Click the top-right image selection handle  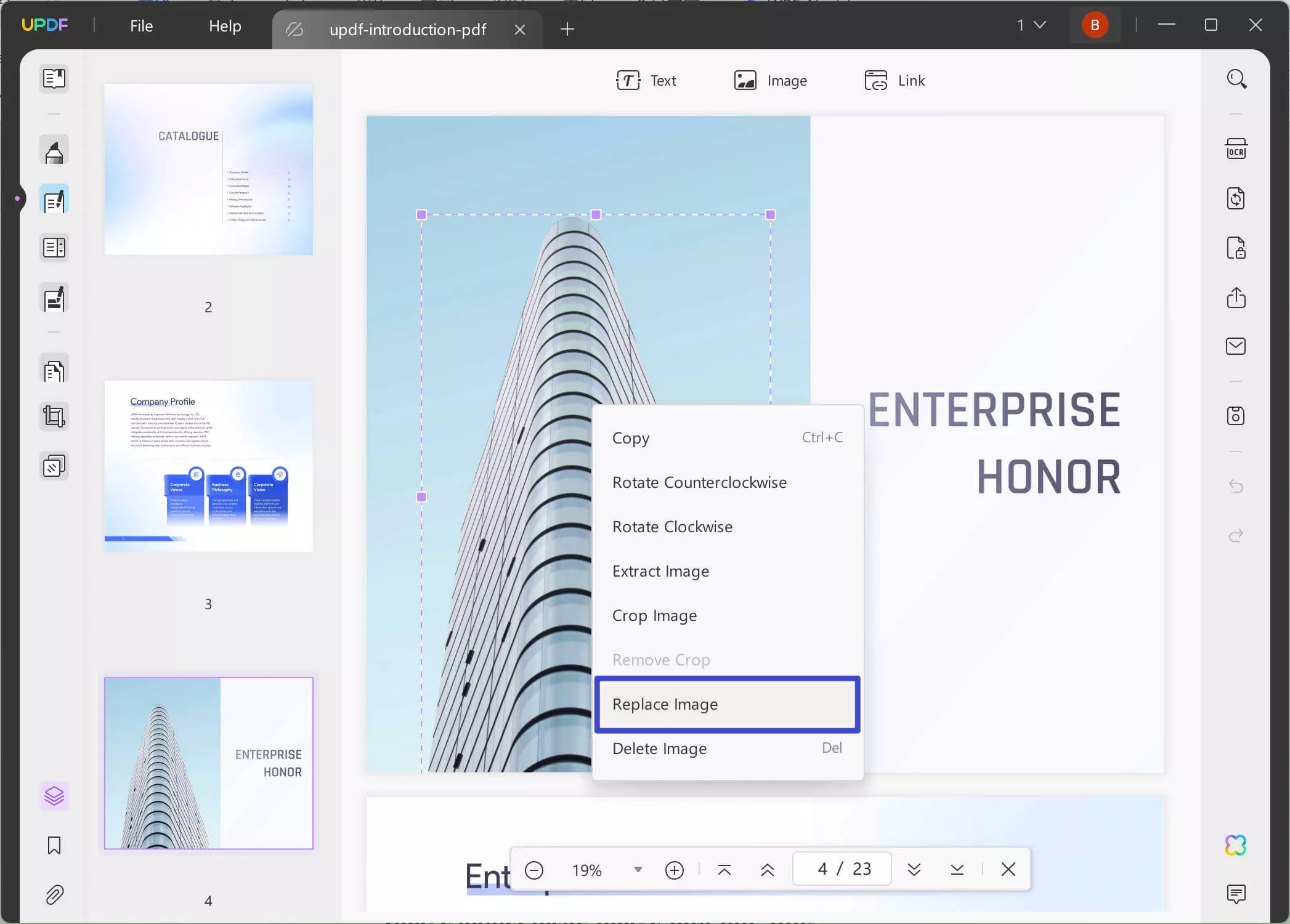[x=770, y=214]
